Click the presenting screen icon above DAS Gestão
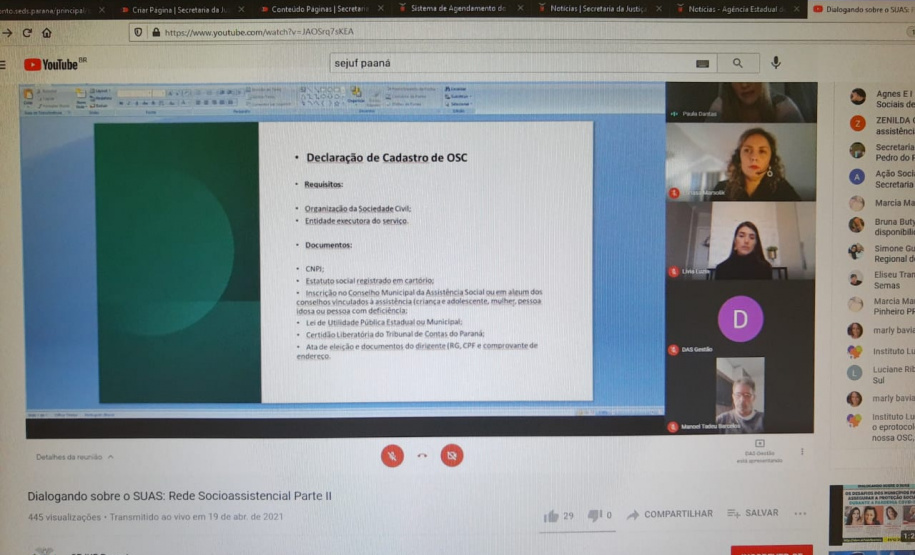915x555 pixels. point(760,444)
